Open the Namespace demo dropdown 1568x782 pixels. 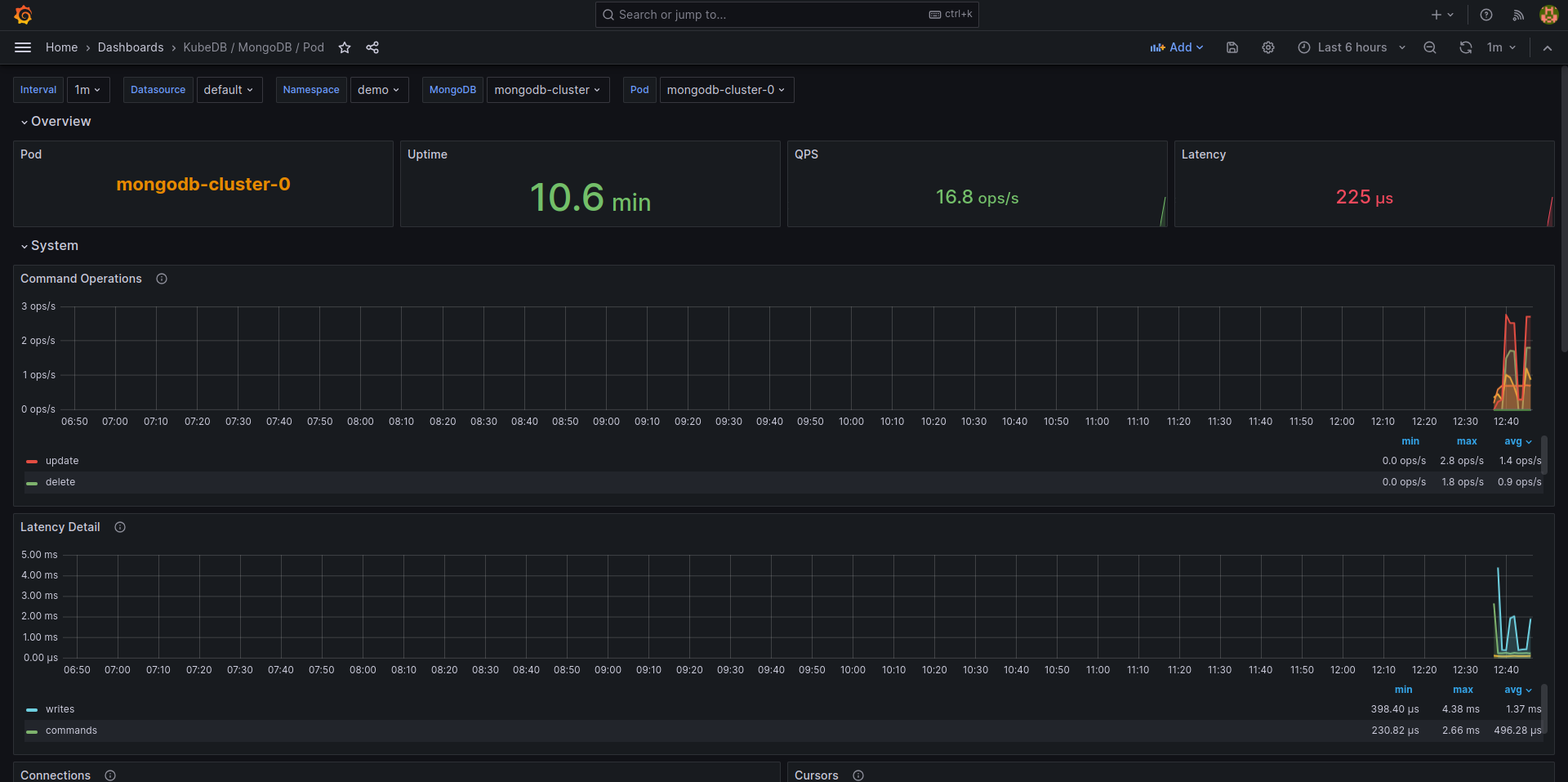378,90
